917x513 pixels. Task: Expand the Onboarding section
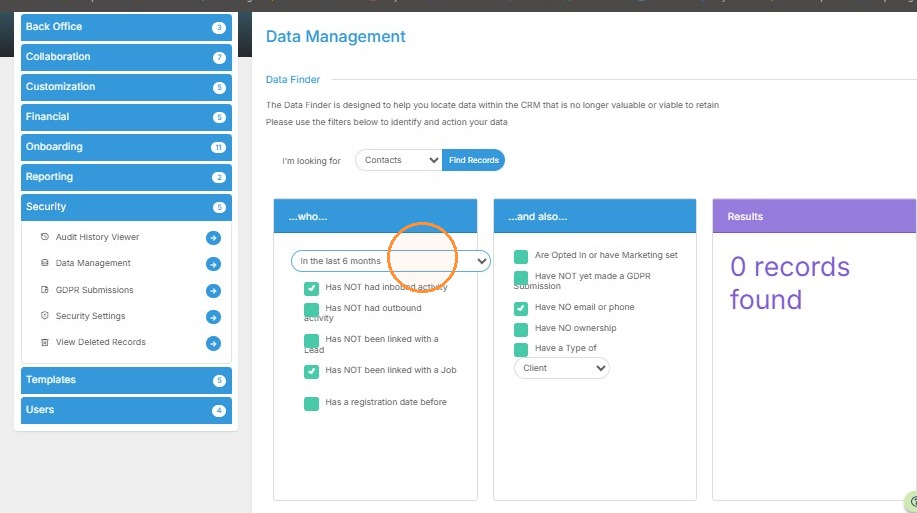pos(126,147)
